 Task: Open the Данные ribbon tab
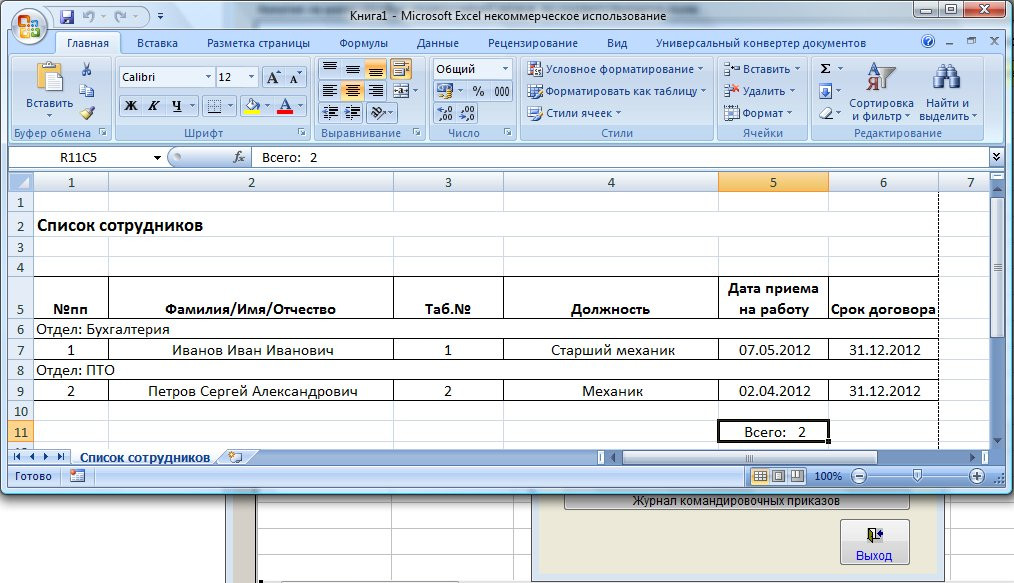point(437,43)
